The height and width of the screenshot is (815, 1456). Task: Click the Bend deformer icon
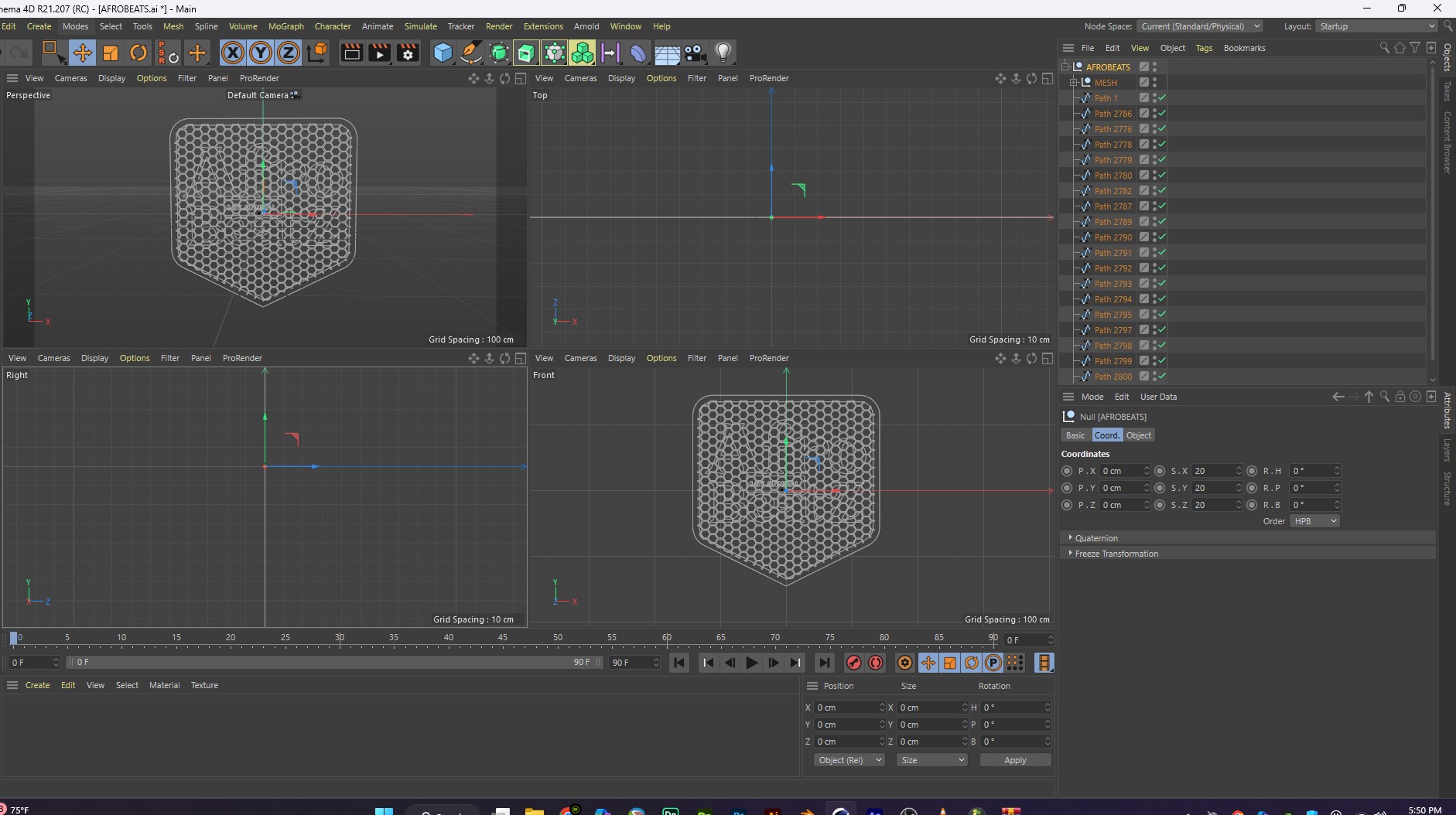pyautogui.click(x=638, y=53)
